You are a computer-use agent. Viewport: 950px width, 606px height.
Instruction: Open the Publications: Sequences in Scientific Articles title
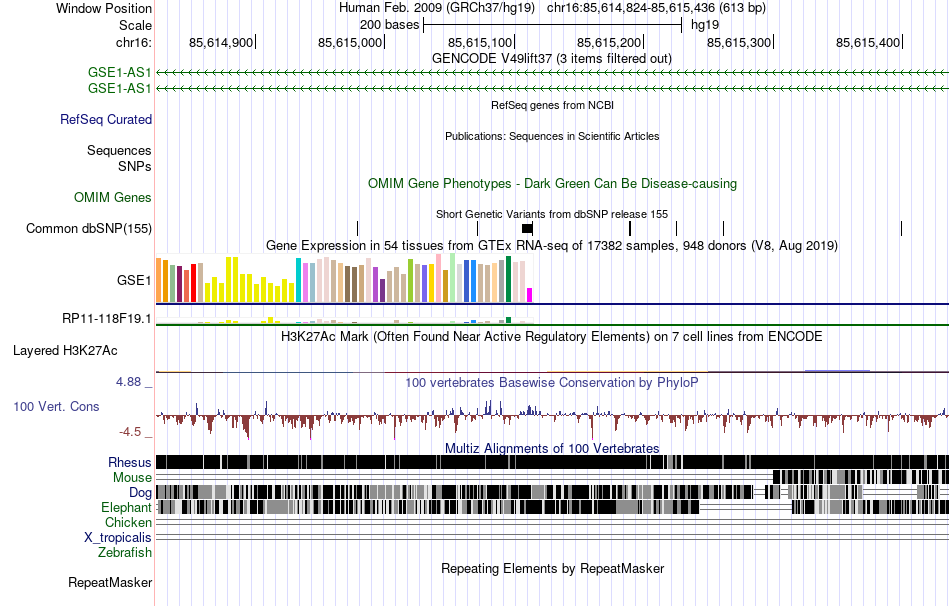point(552,136)
